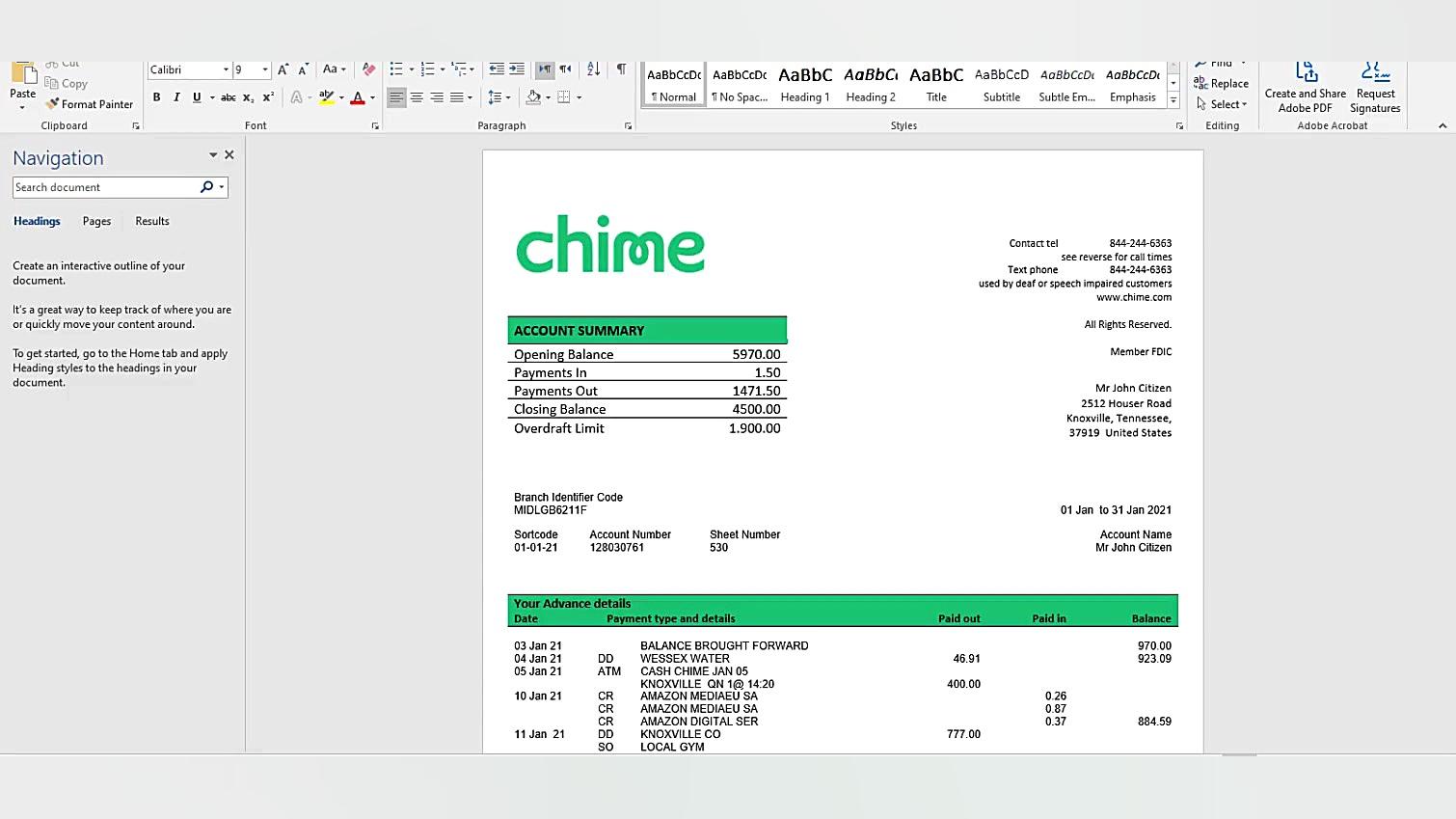This screenshot has height=819, width=1456.
Task: Toggle Bold formatting
Action: [156, 97]
